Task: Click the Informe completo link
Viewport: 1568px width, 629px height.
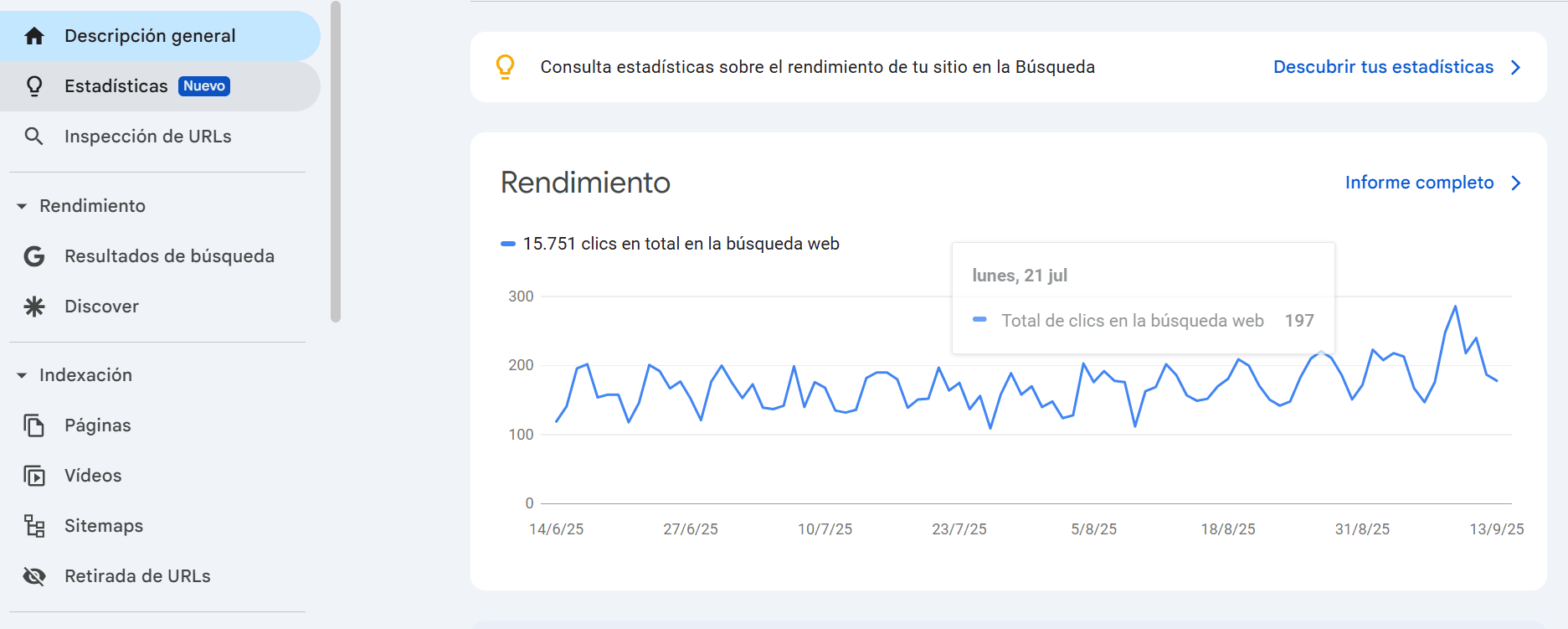Action: 1419,183
